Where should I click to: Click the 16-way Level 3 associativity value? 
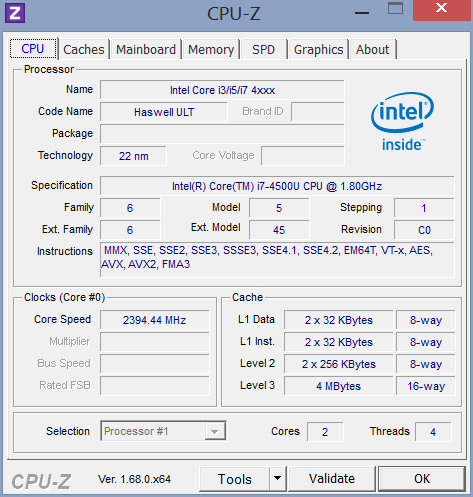(426, 386)
